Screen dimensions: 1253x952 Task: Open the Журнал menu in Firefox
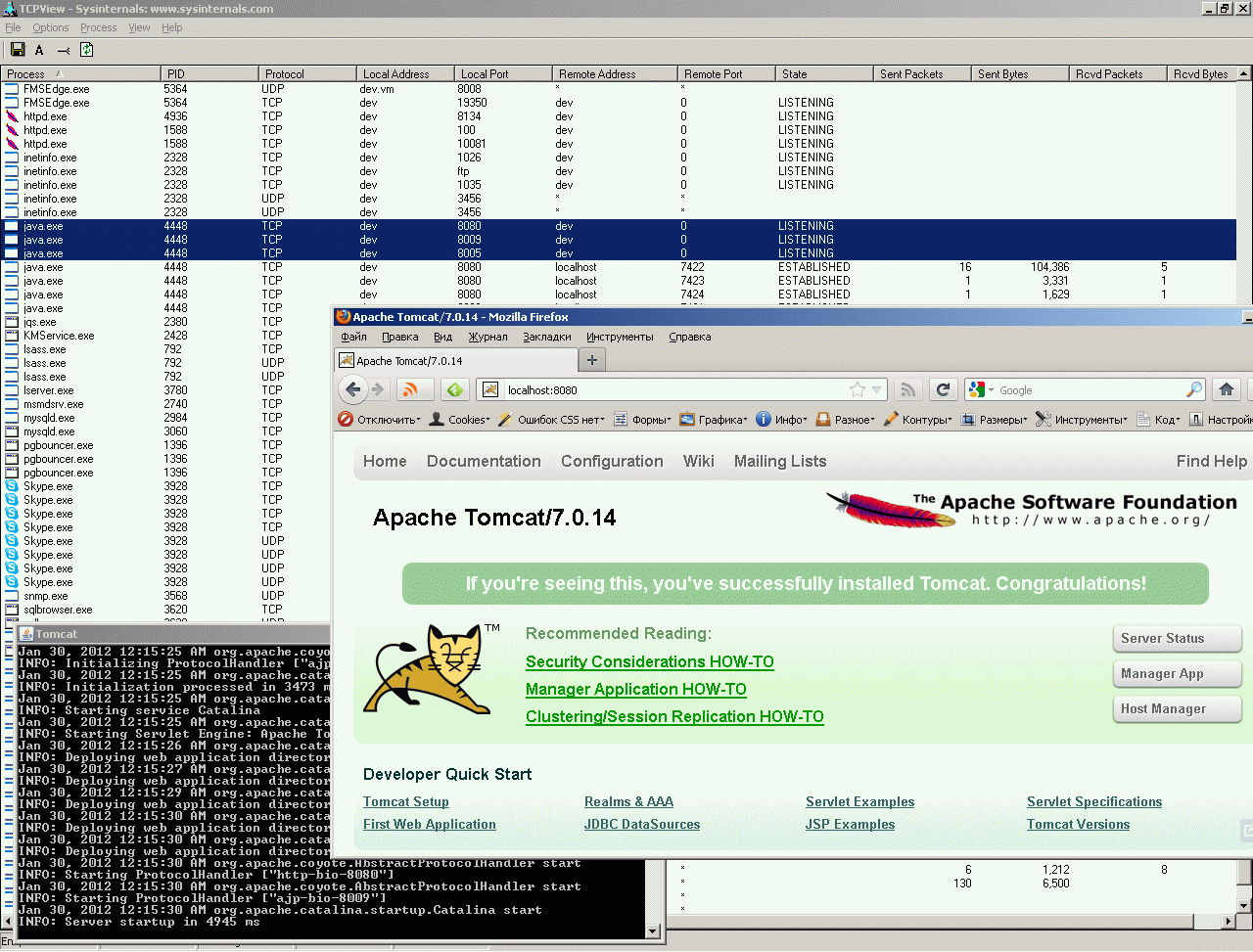pyautogui.click(x=487, y=337)
